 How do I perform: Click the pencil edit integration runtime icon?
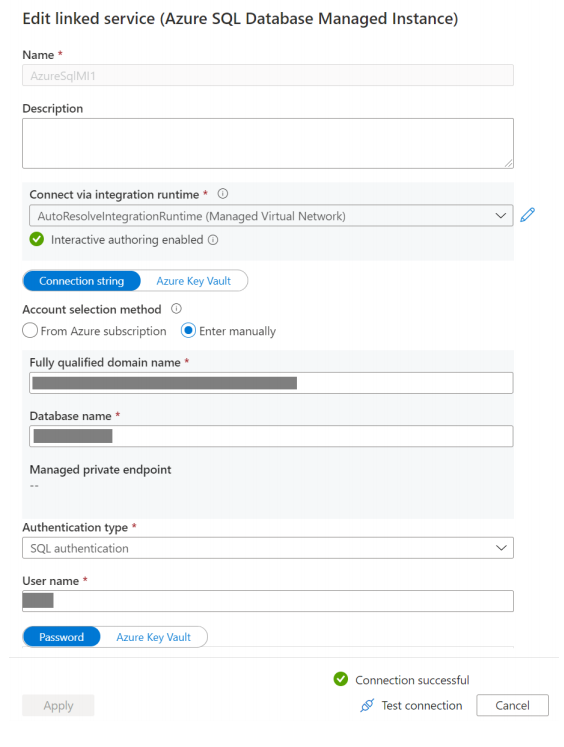pyautogui.click(x=527, y=215)
